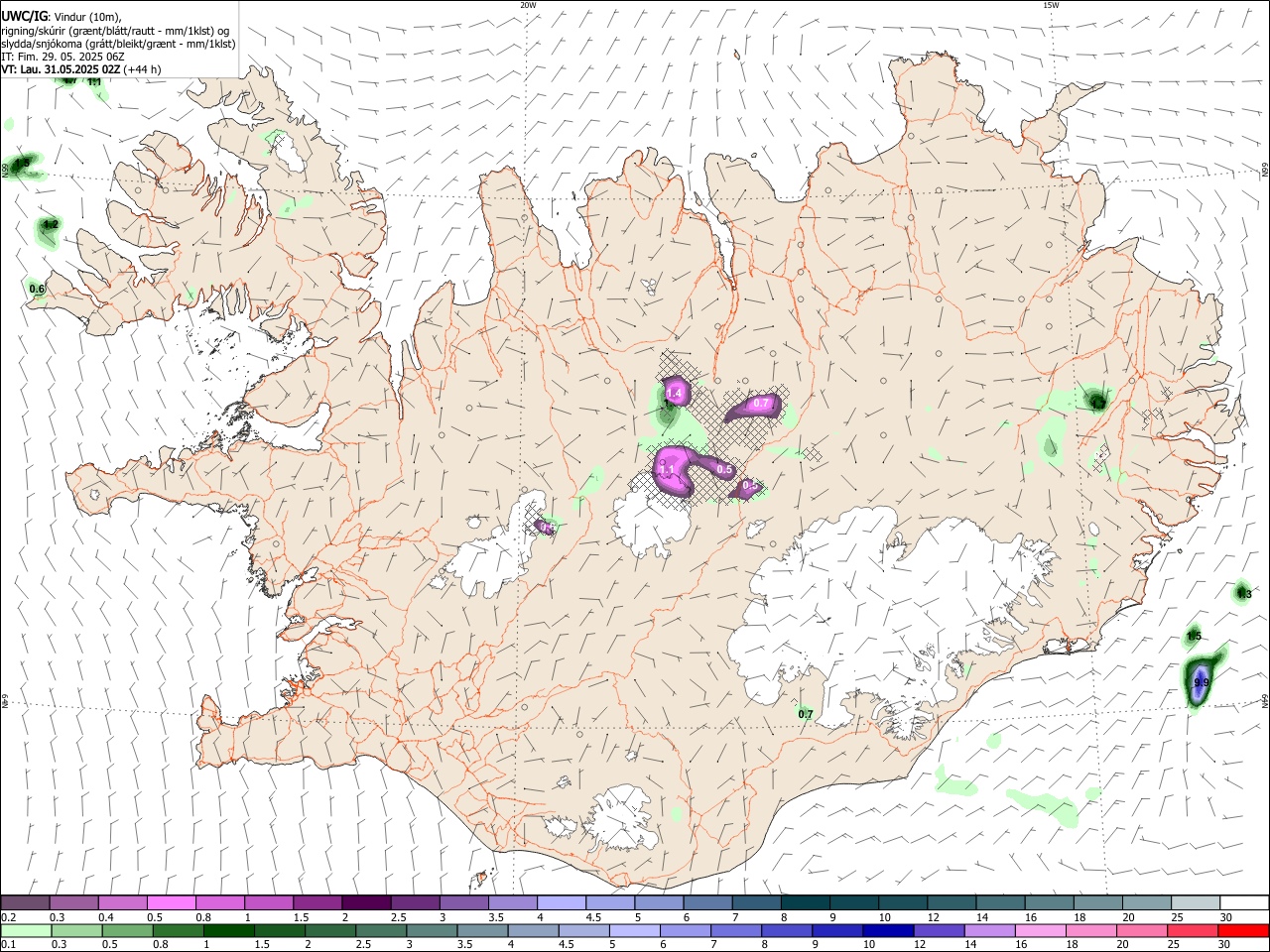Viewport: 1270px width, 952px height.
Task: Select the red 30 swatch in the rain scale
Action: [x=1243, y=930]
